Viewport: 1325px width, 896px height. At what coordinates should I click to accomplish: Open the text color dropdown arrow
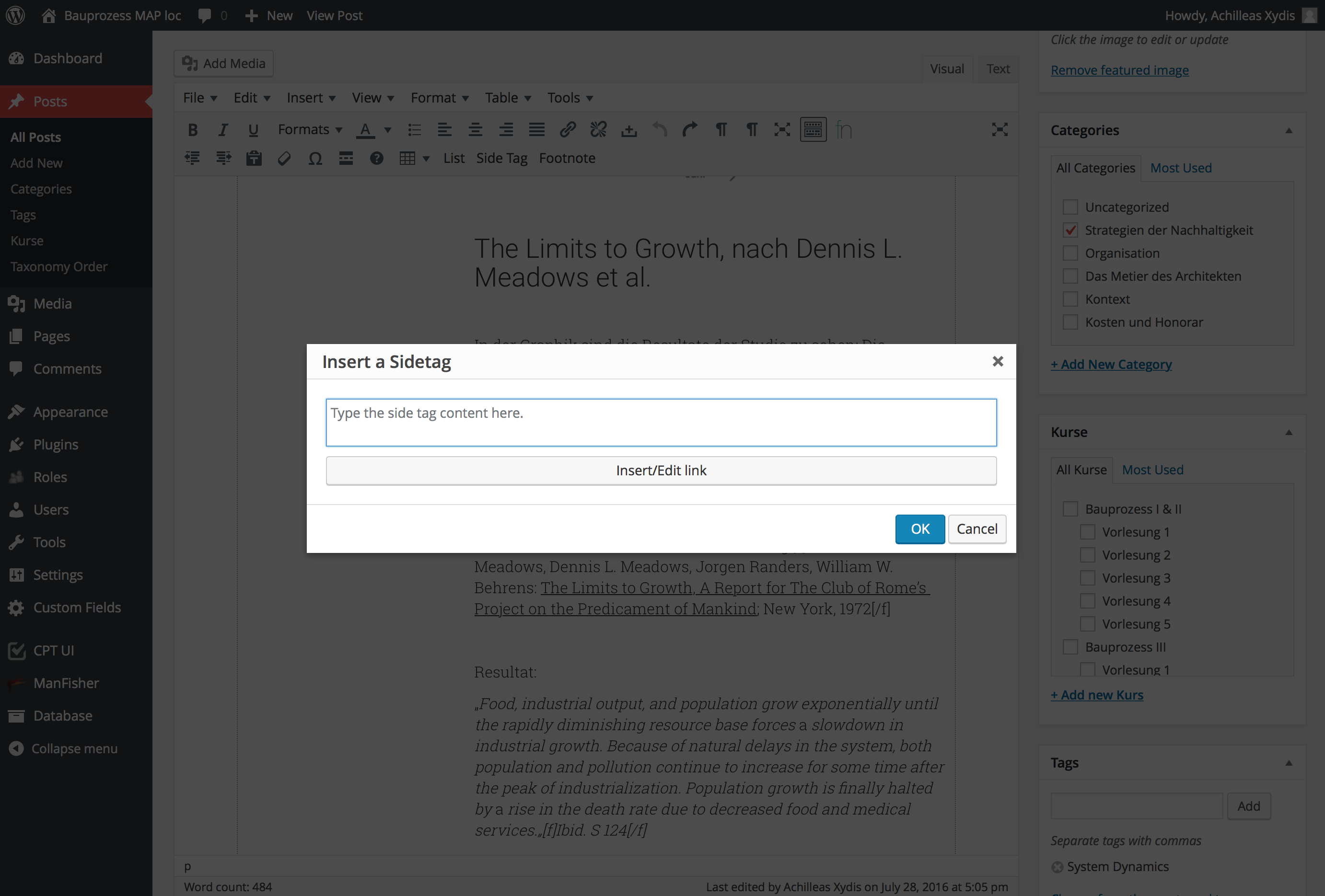click(x=388, y=130)
